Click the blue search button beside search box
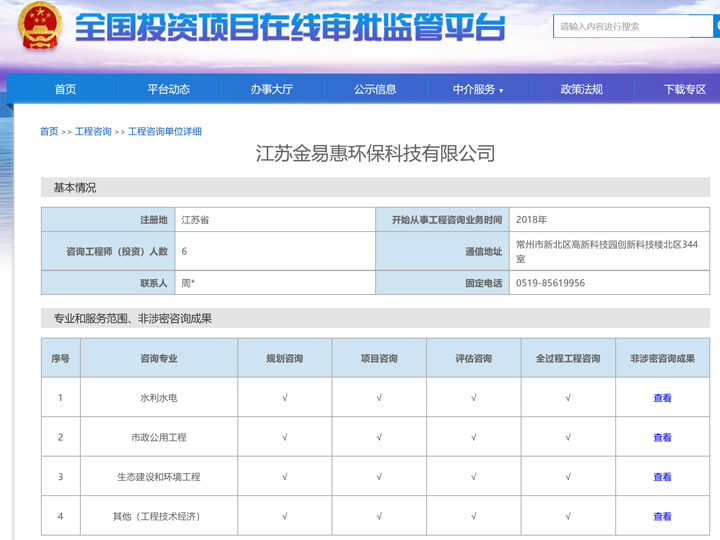The image size is (720, 540). pos(716,27)
